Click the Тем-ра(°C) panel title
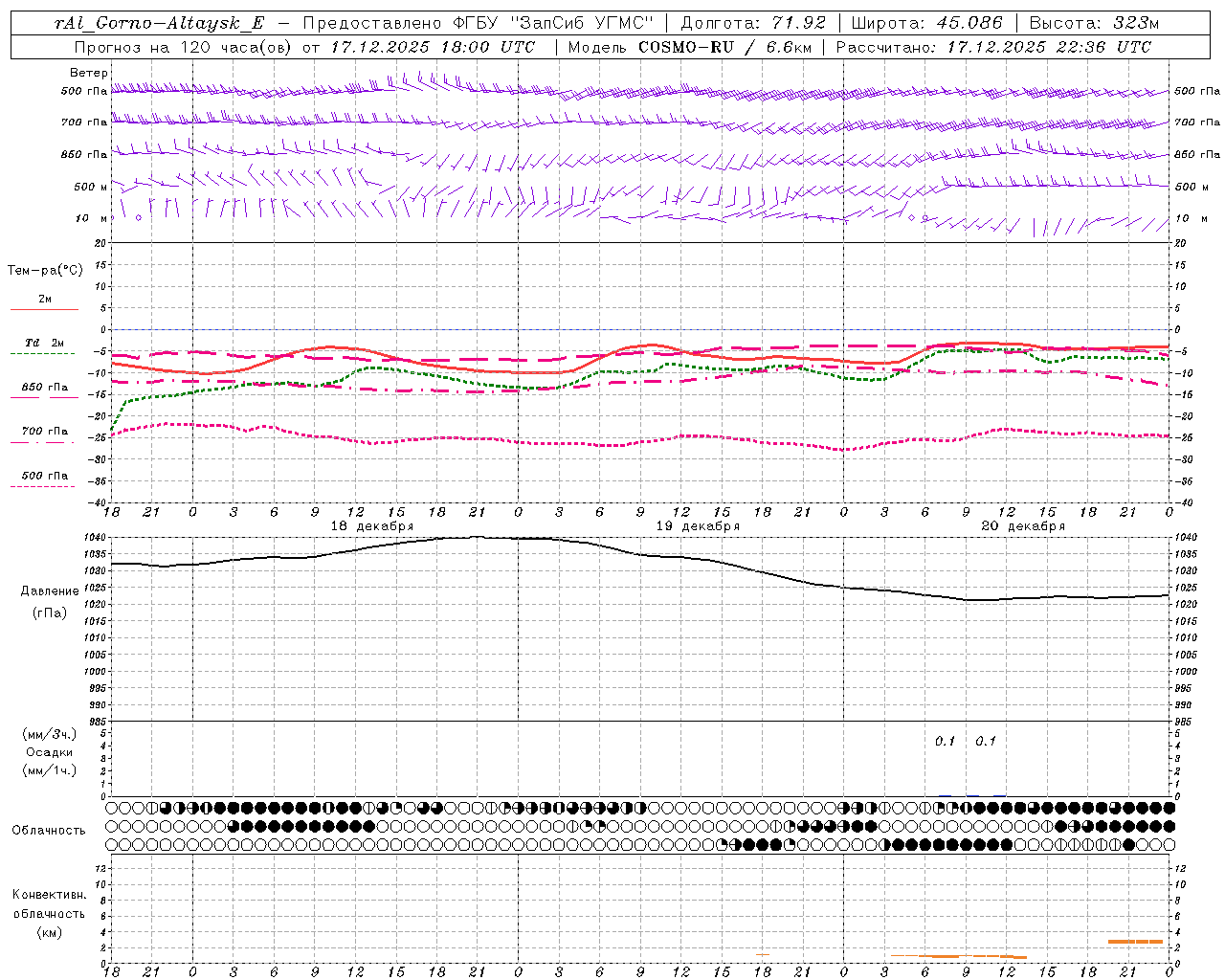1225x980 pixels. tap(45, 271)
